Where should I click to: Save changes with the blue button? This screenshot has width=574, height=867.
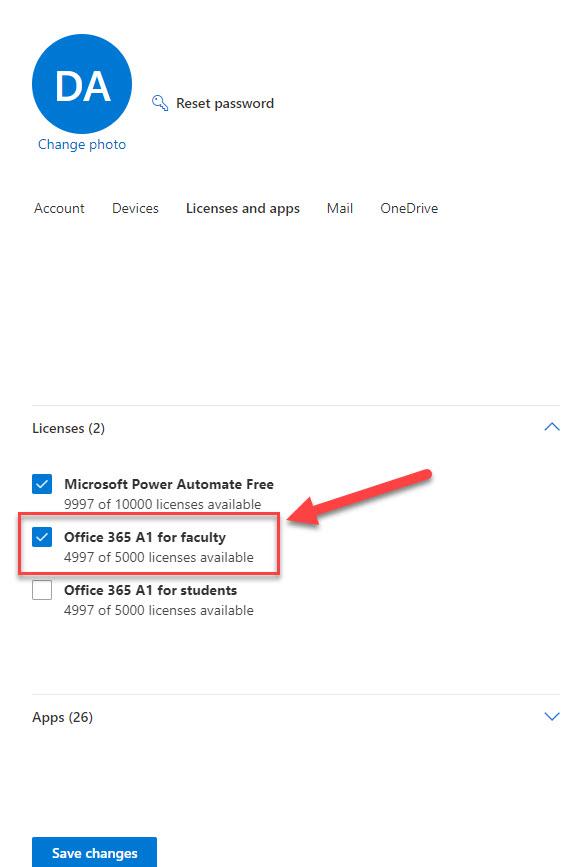pos(95,853)
